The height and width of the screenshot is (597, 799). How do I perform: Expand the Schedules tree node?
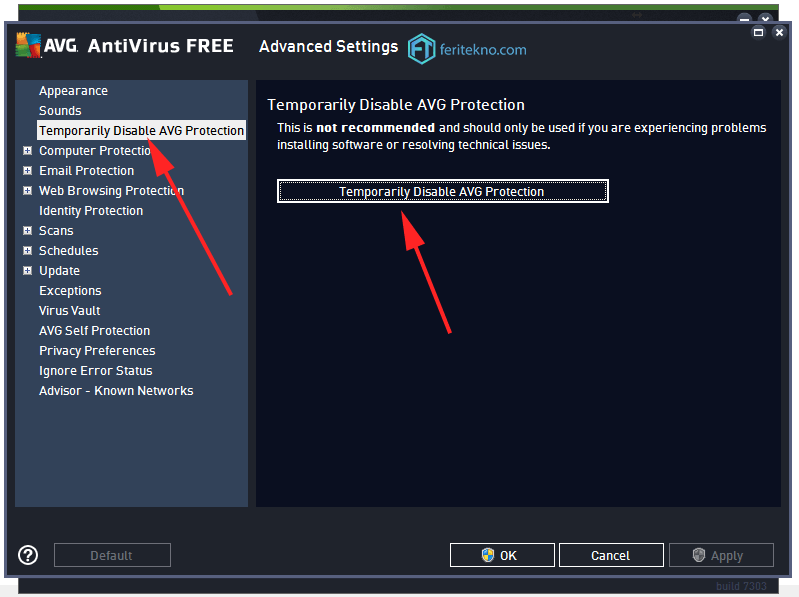tap(28, 251)
